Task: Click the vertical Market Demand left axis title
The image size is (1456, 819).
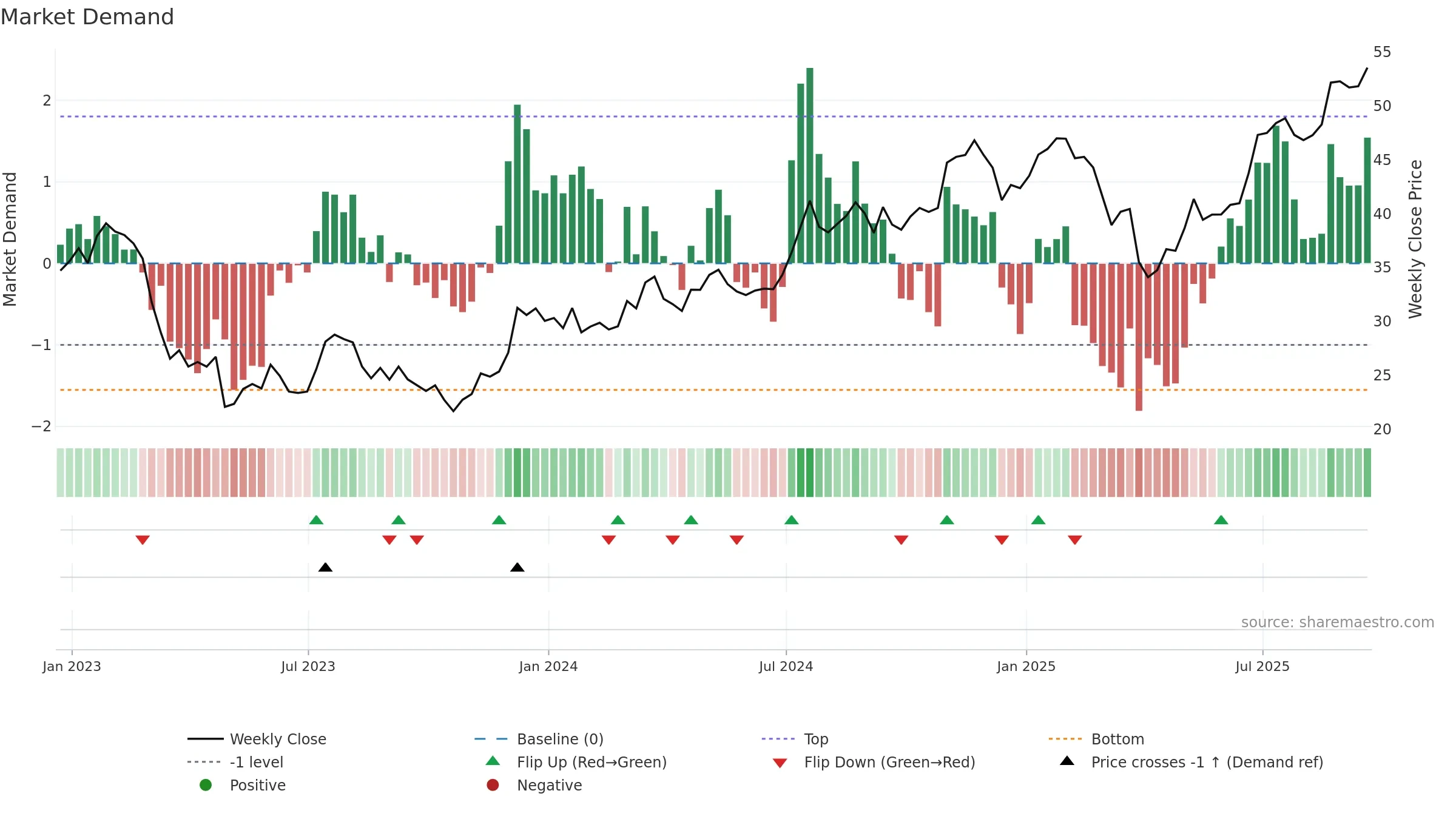Action: 10,239
